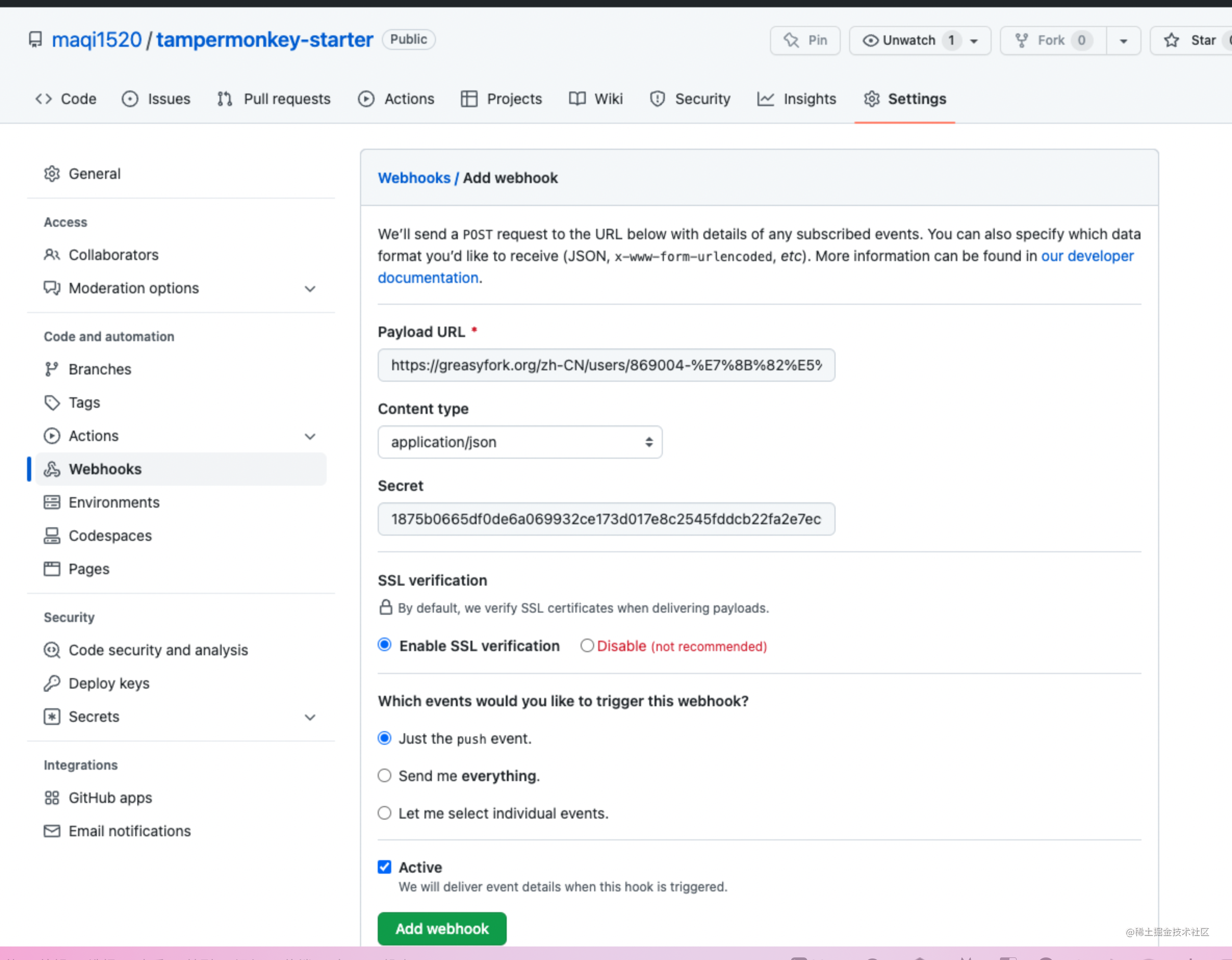Open the maqi1520 owner link
The height and width of the screenshot is (960, 1232).
(x=96, y=40)
